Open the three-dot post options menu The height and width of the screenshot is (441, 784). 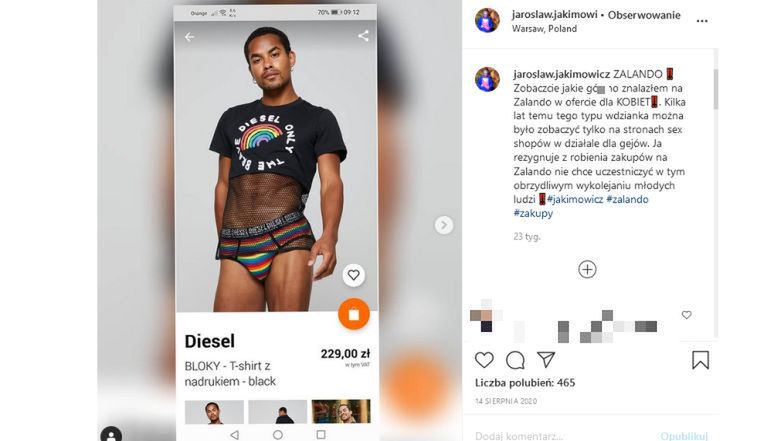coord(702,21)
